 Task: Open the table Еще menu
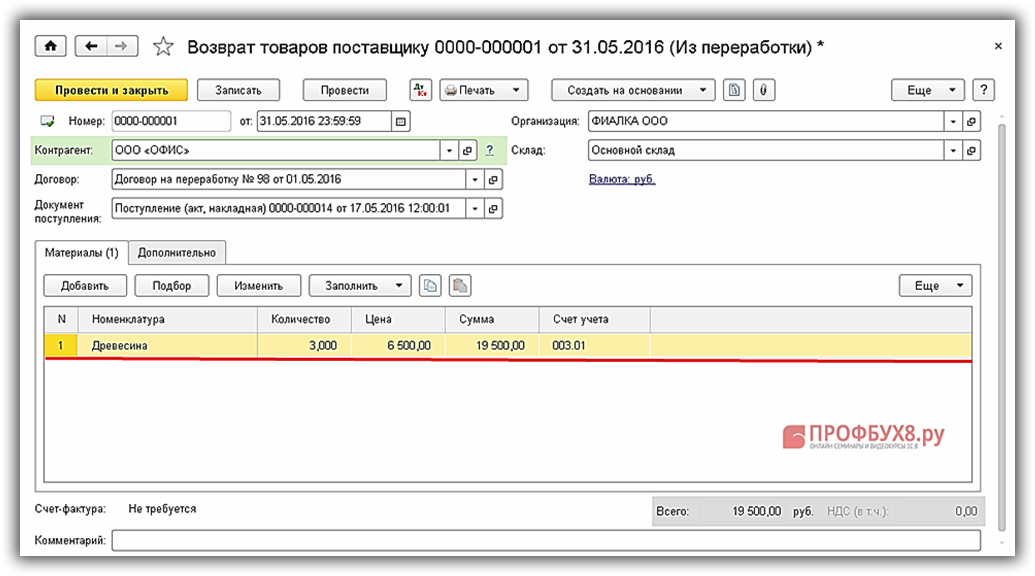point(935,286)
